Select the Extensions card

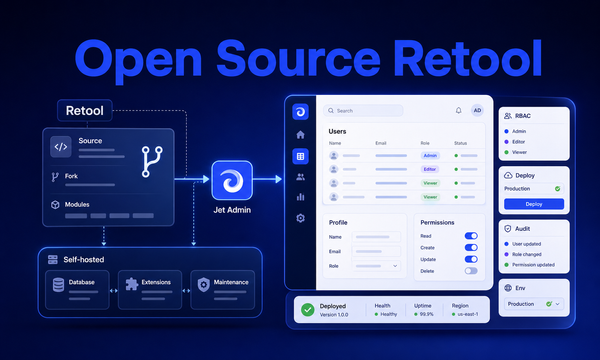(x=150, y=290)
